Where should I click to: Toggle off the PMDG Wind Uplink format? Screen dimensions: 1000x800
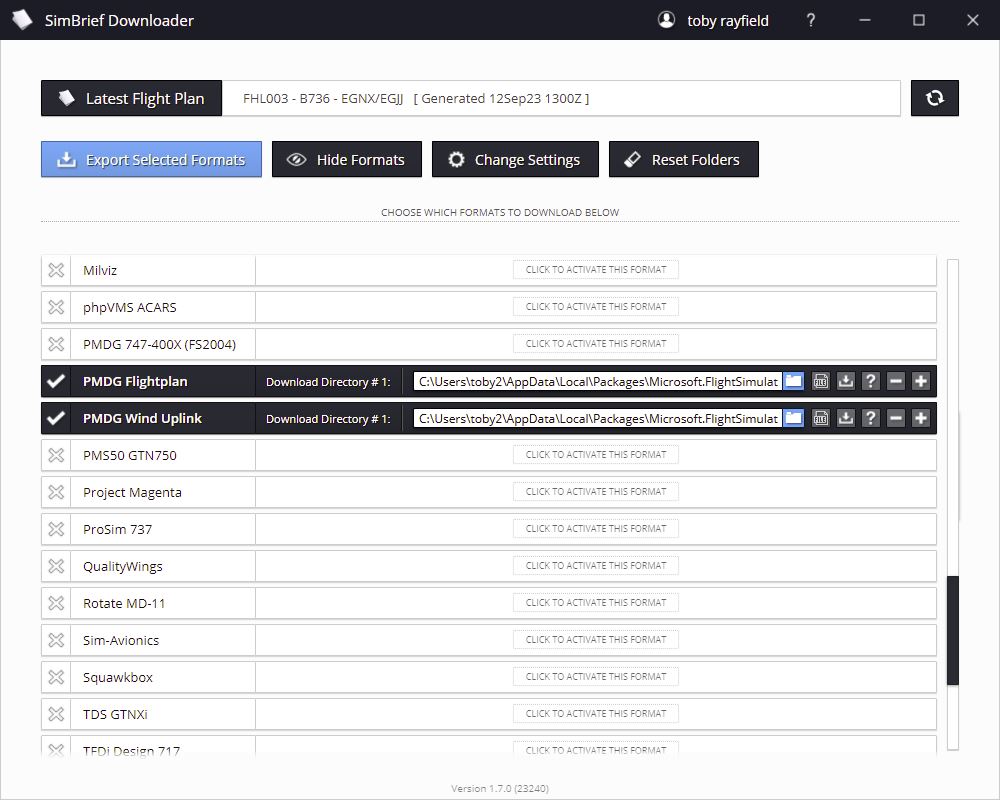coord(55,418)
